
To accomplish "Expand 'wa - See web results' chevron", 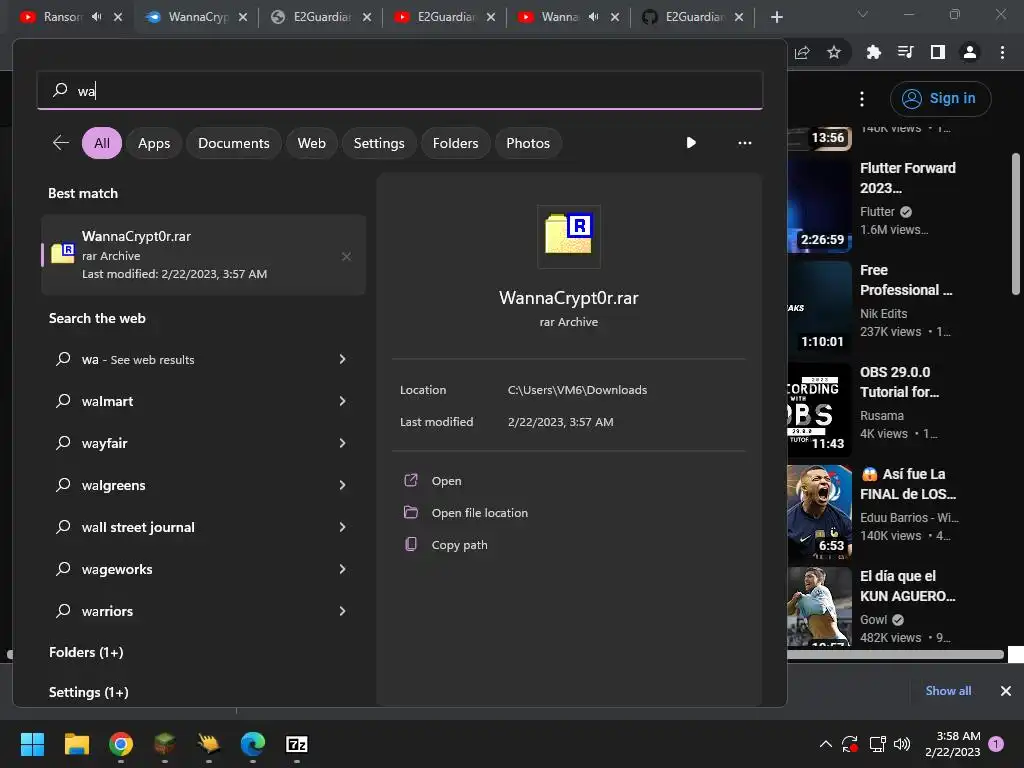I will [x=342, y=359].
